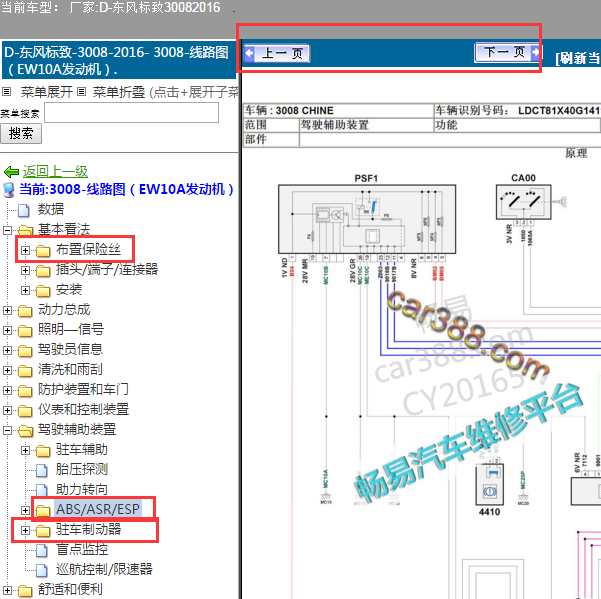Click the 驾驶辅助装置 open folder icon

click(25, 430)
